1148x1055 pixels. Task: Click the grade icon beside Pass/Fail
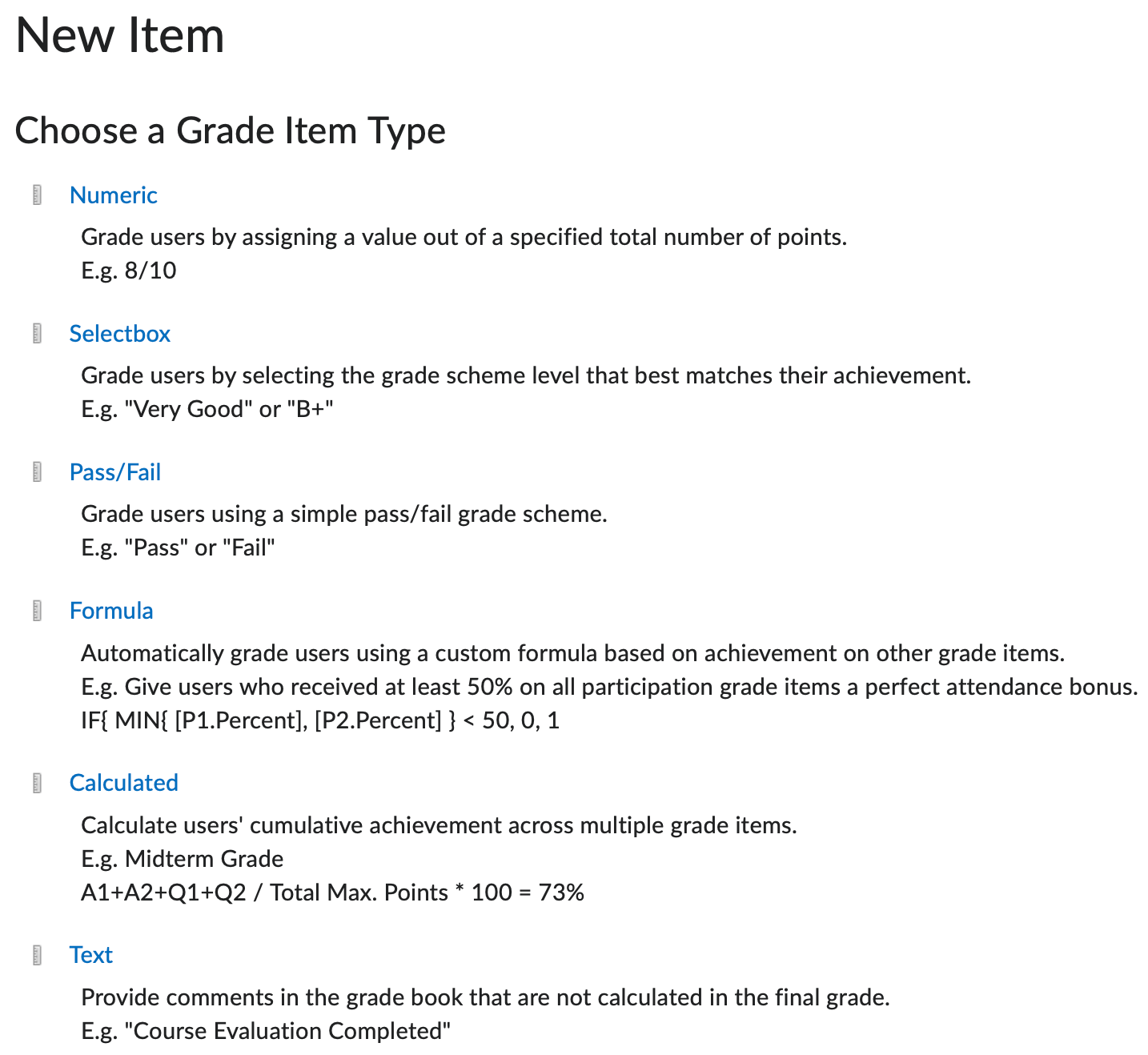(38, 472)
